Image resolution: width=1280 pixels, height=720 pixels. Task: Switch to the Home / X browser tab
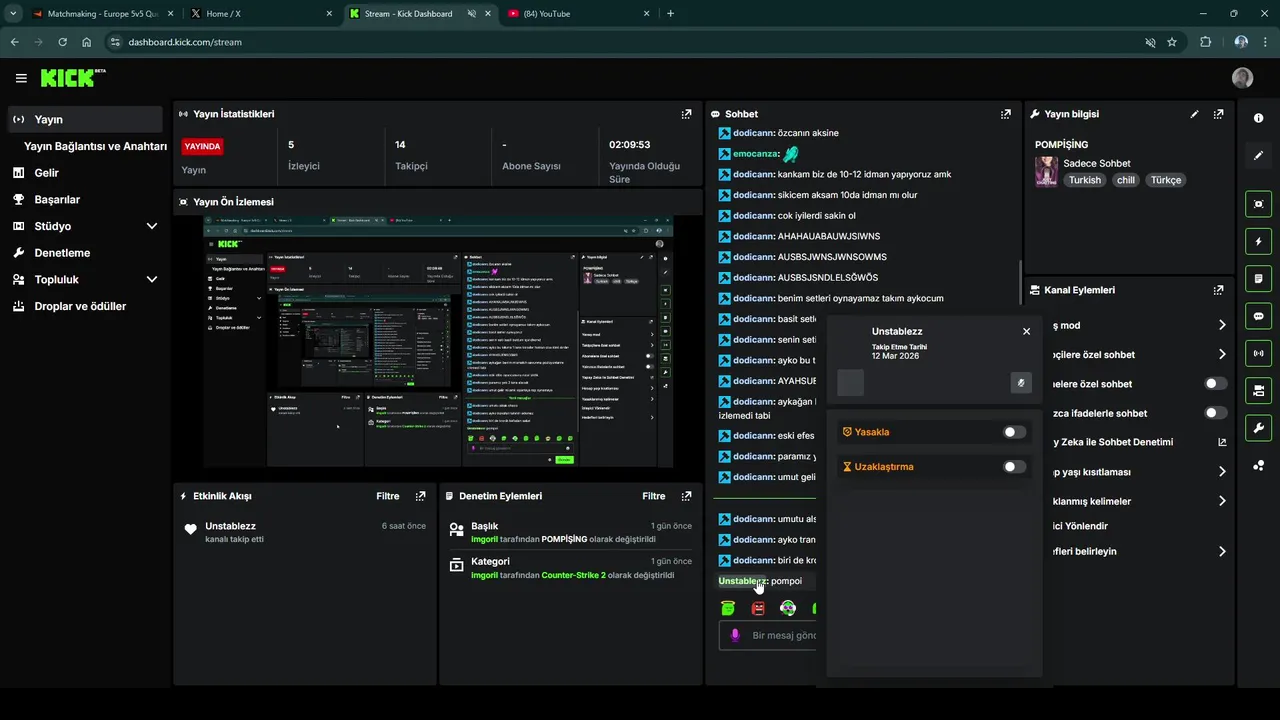click(x=260, y=14)
